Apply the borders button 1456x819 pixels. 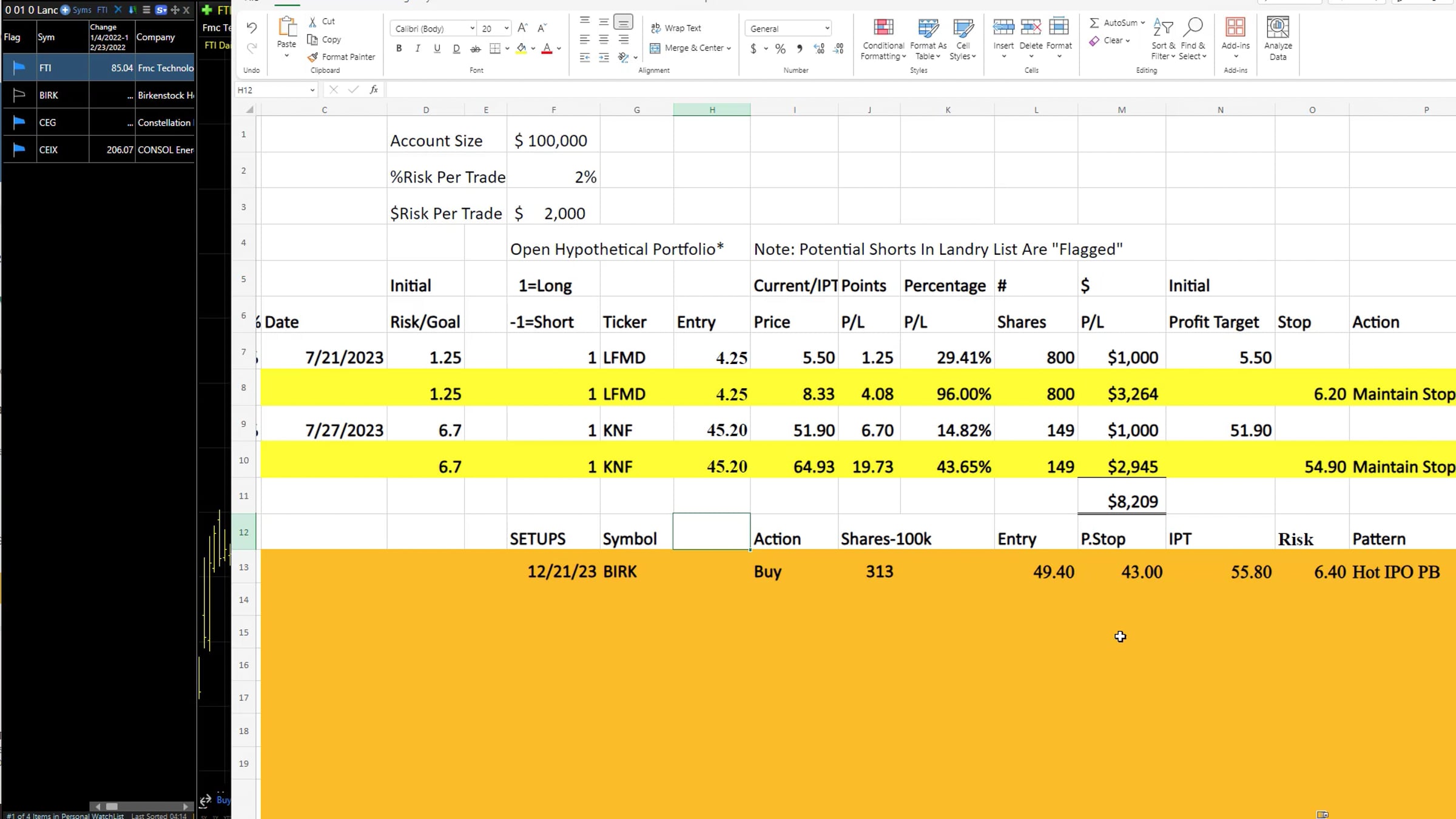[495, 49]
